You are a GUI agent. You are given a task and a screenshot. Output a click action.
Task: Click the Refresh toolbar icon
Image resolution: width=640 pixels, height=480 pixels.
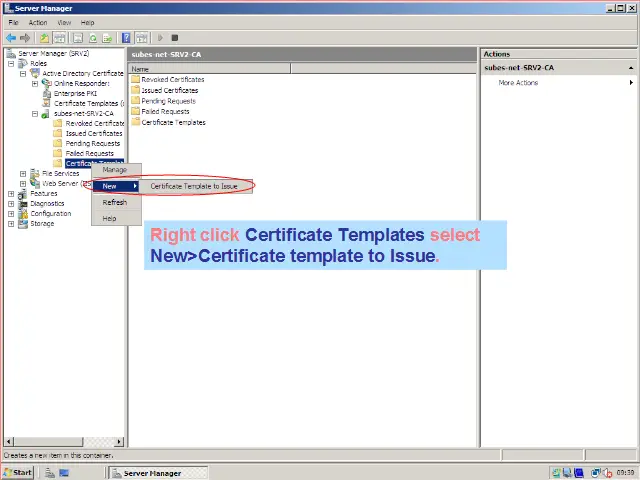tap(91, 38)
